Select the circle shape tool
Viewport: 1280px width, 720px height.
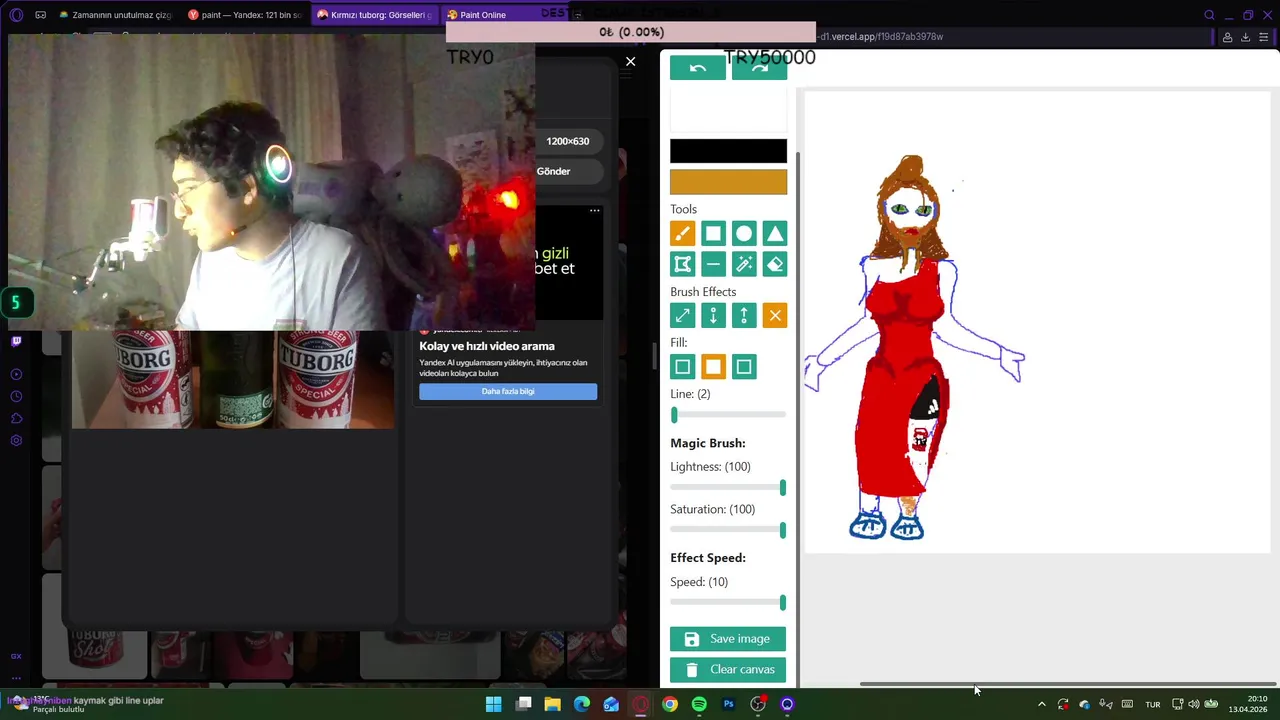click(x=744, y=234)
